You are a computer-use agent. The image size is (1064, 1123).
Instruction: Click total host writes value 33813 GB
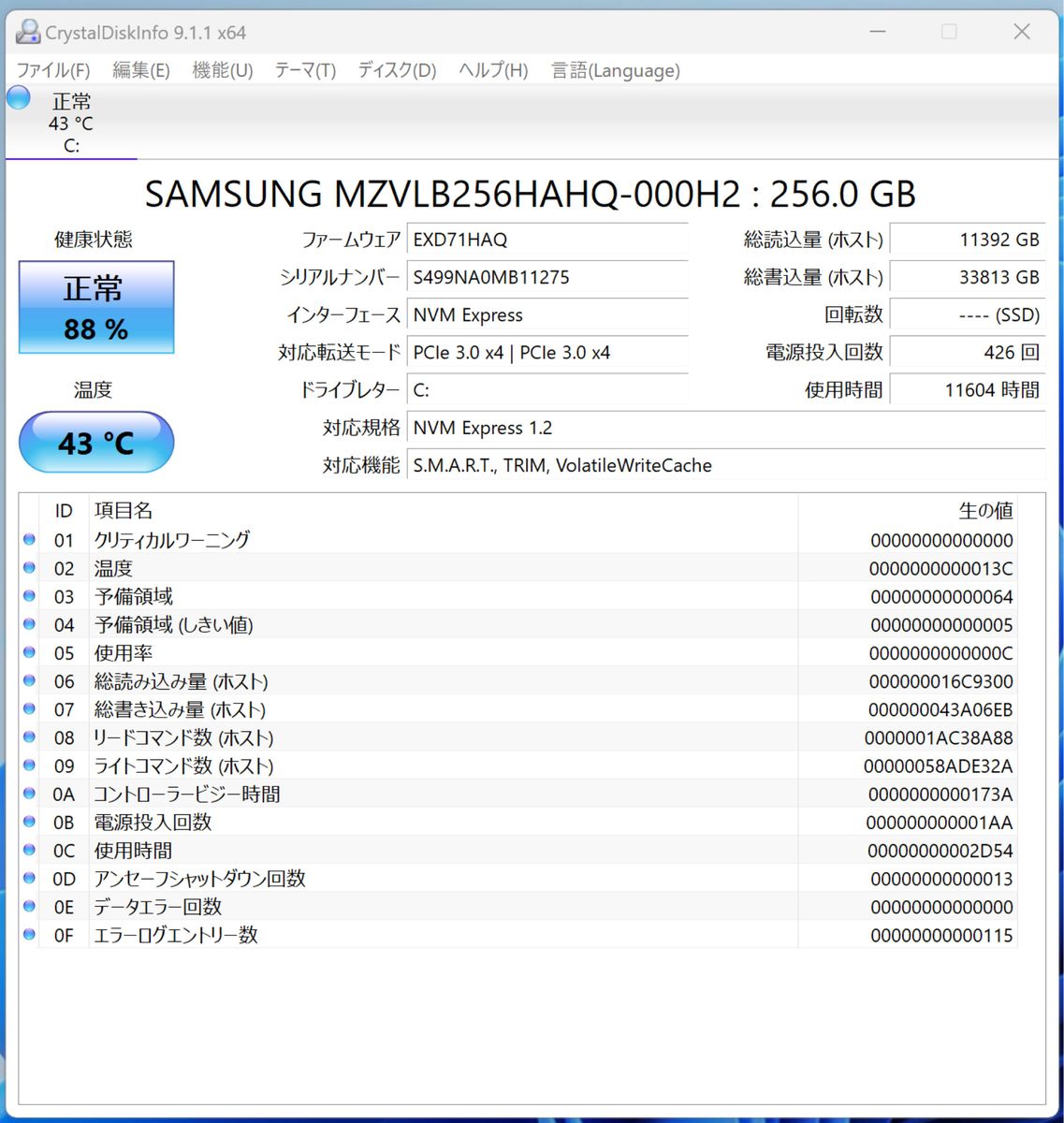(x=968, y=277)
